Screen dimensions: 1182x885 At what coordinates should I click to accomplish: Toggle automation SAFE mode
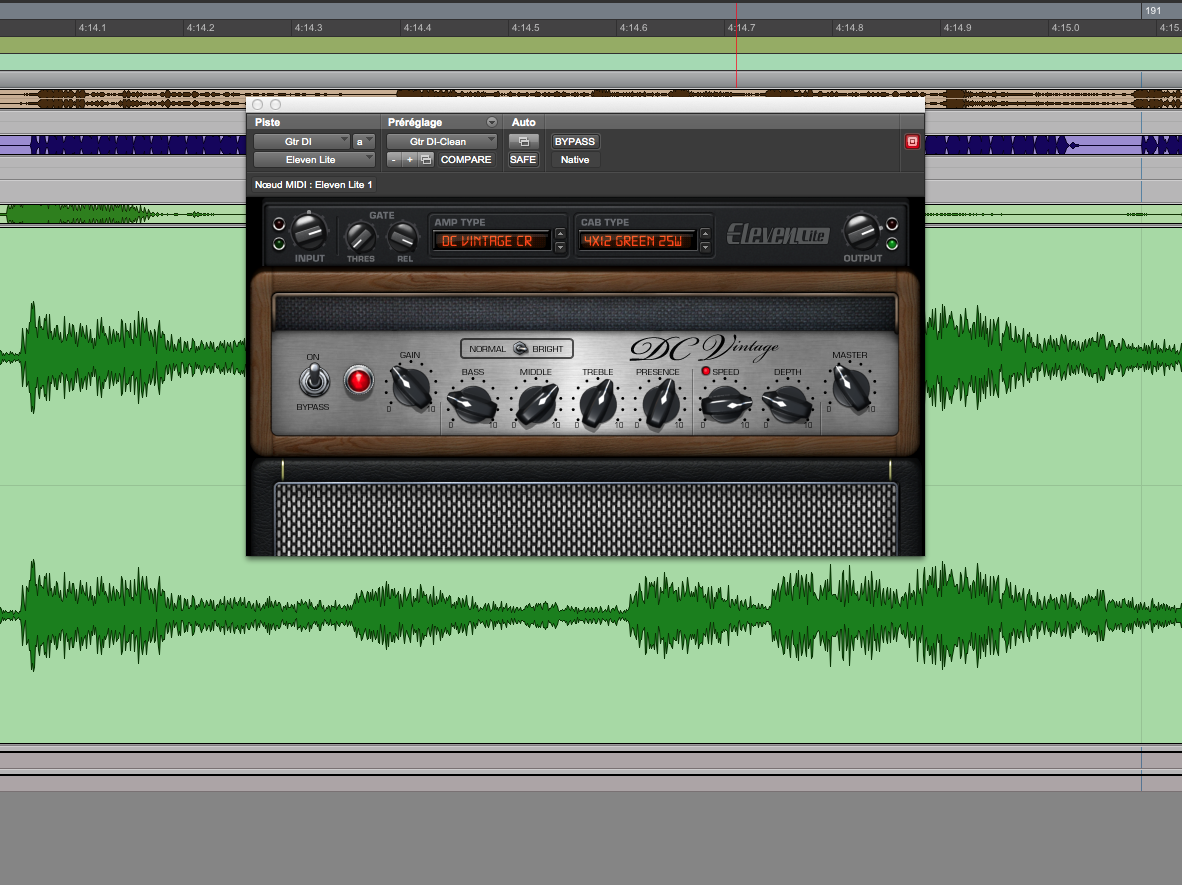pos(523,160)
